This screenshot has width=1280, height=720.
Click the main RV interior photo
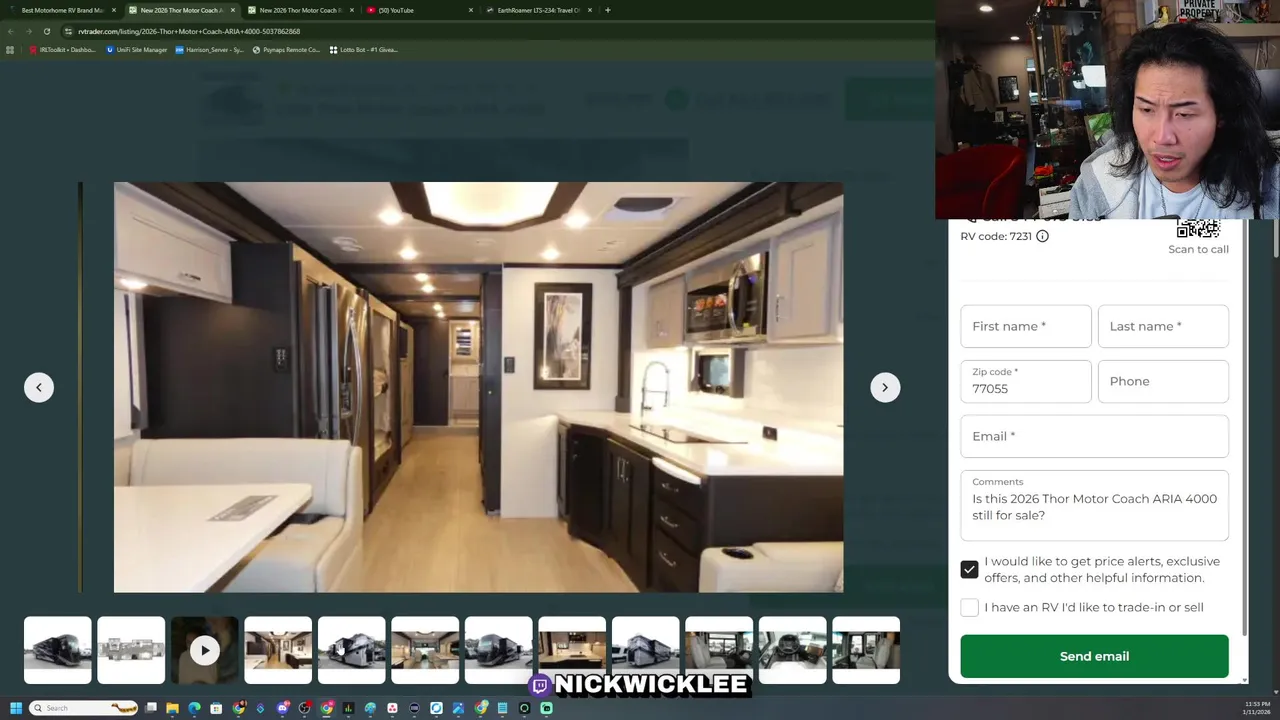coord(478,387)
